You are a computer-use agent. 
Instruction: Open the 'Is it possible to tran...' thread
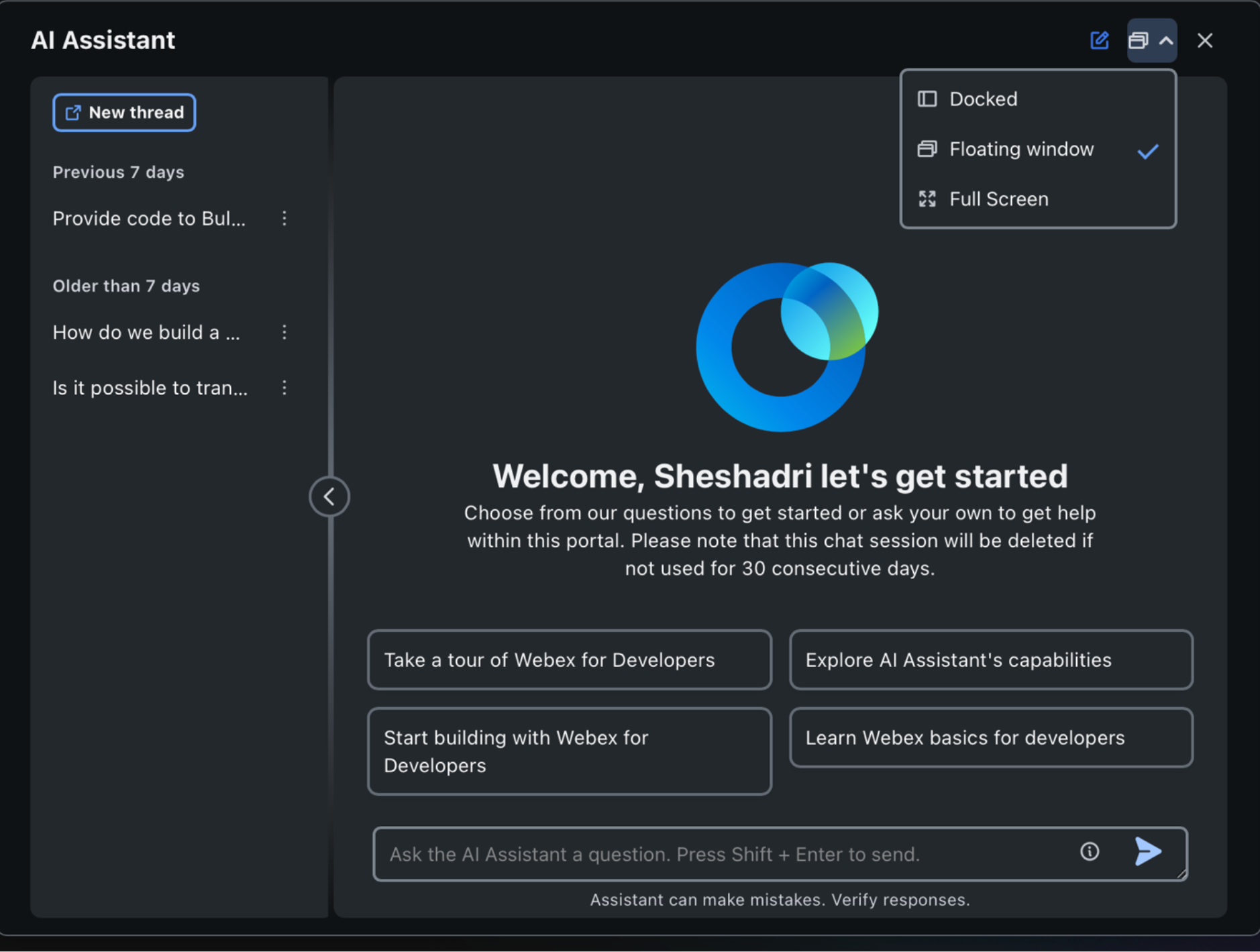coord(150,388)
